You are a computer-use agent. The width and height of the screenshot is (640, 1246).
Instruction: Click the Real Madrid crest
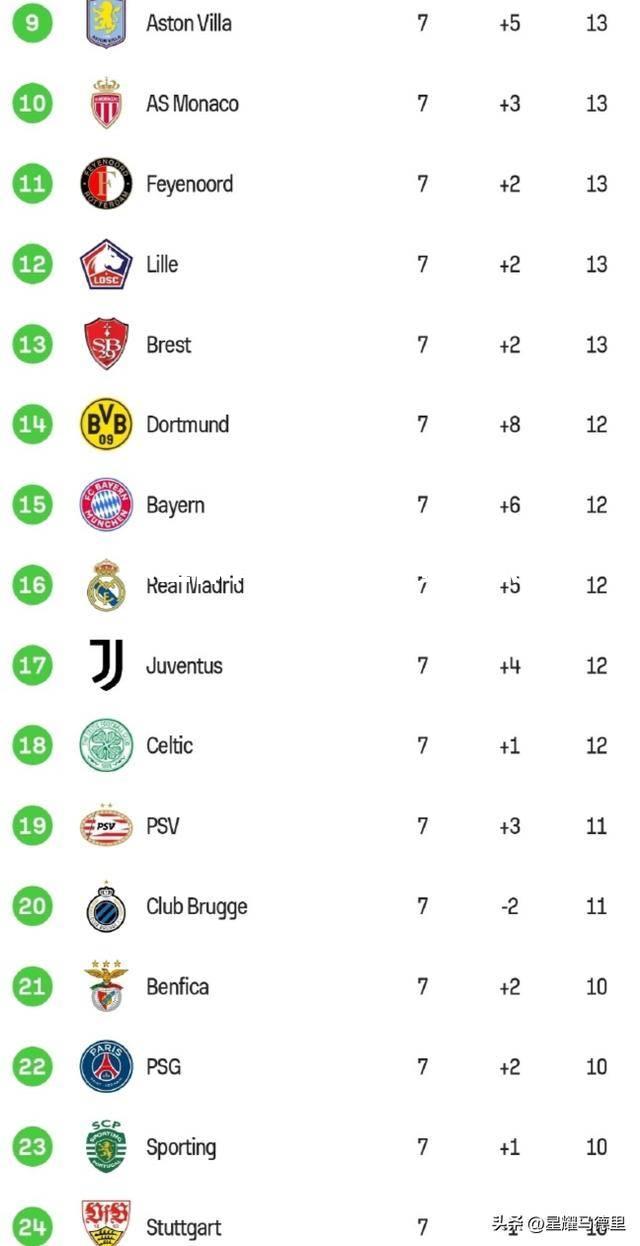(106, 585)
